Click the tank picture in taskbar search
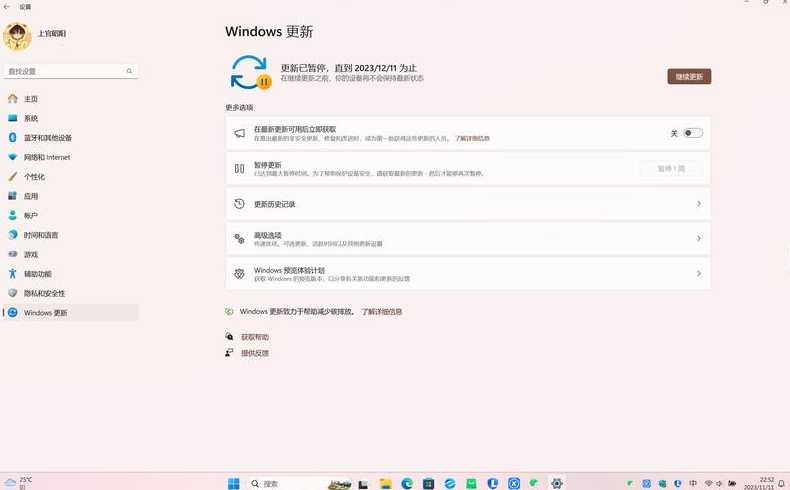This screenshot has height=490, width=790. tap(340, 484)
